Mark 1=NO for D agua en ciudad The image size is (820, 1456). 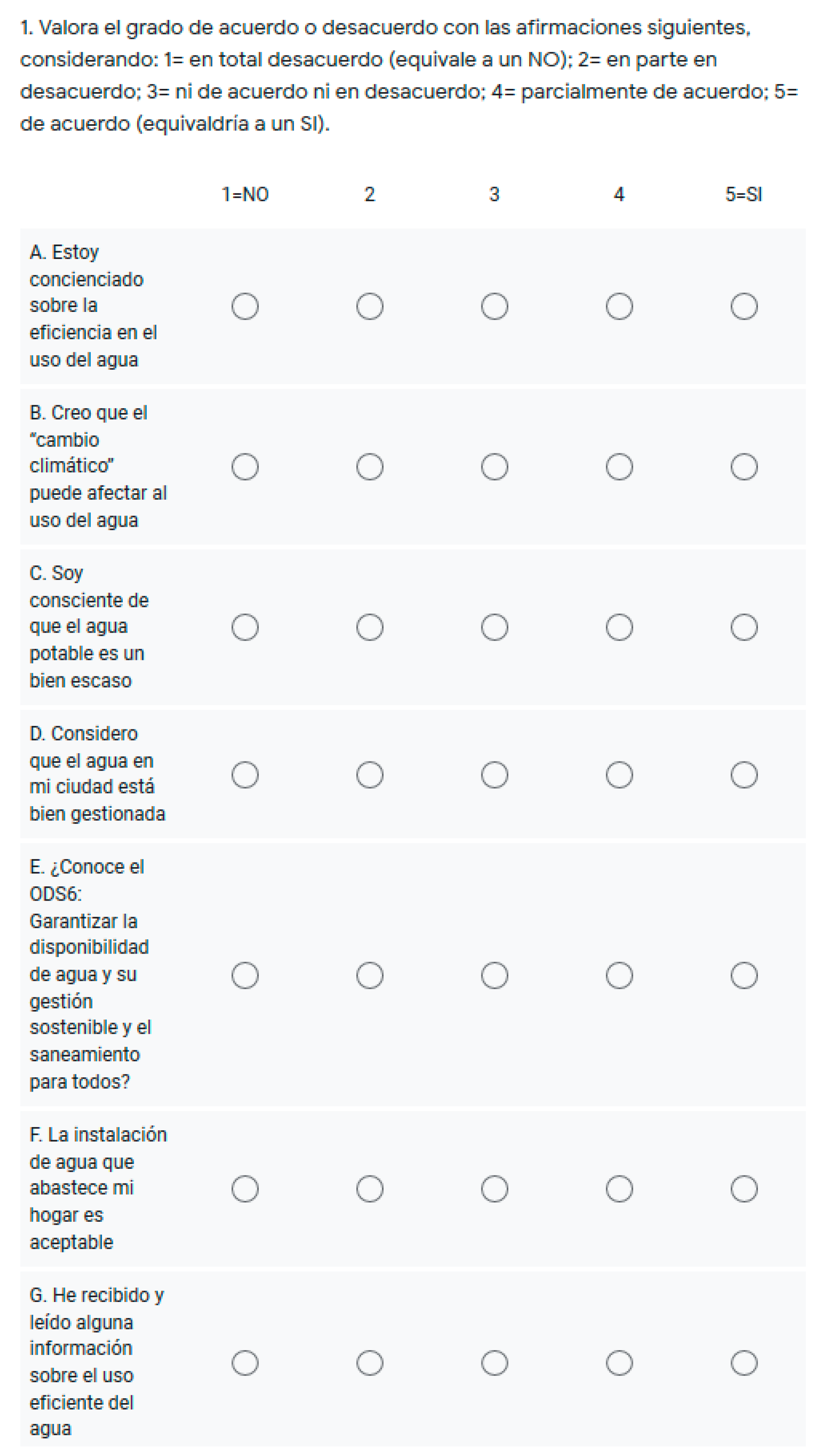[245, 775]
